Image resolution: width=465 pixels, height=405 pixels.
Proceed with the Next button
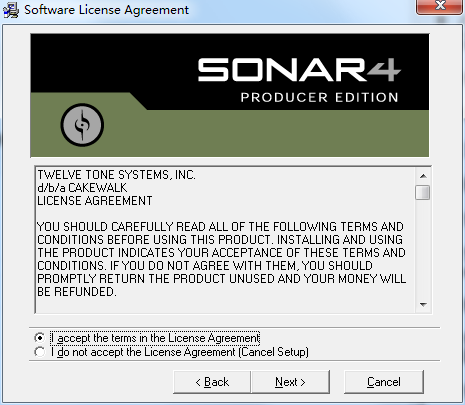(290, 382)
